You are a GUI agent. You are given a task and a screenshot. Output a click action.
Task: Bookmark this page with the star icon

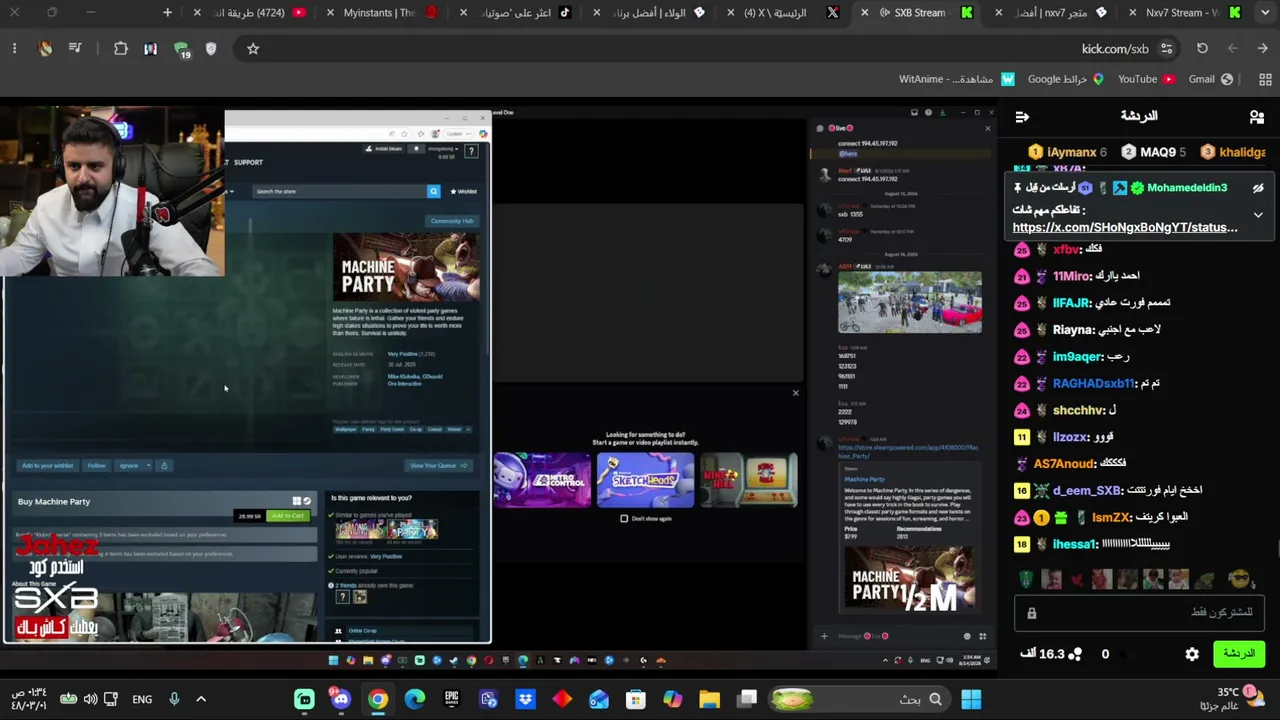(253, 49)
